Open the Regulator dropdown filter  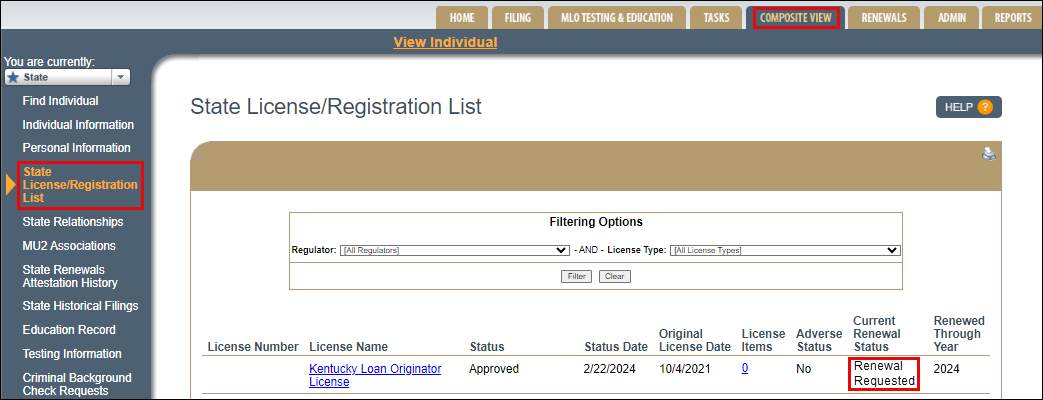(454, 250)
